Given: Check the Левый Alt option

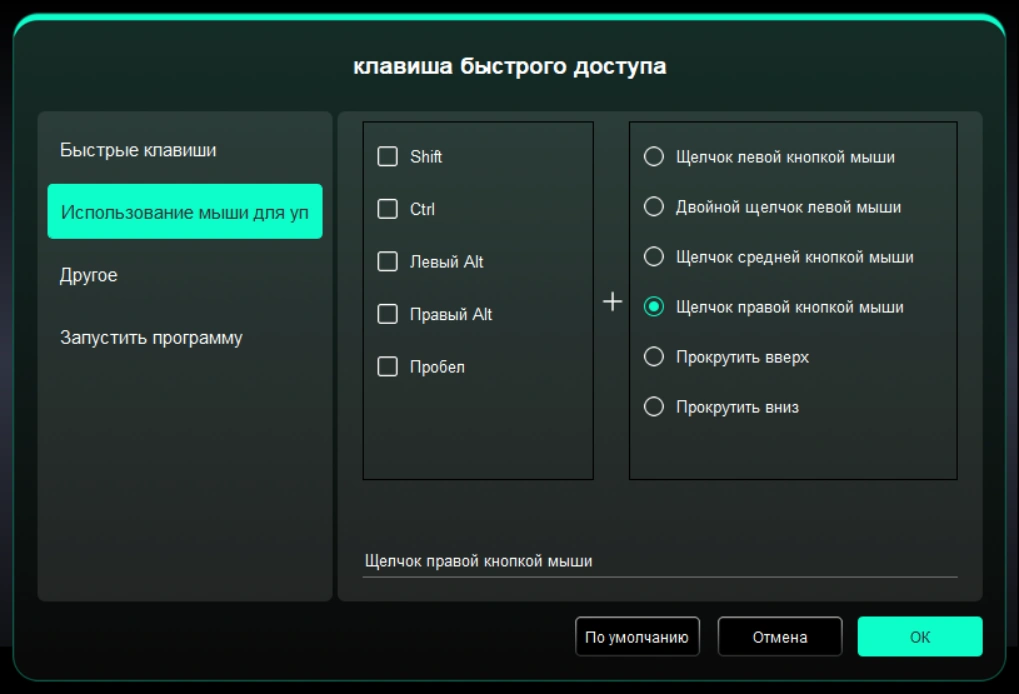Looking at the screenshot, I should (x=388, y=262).
